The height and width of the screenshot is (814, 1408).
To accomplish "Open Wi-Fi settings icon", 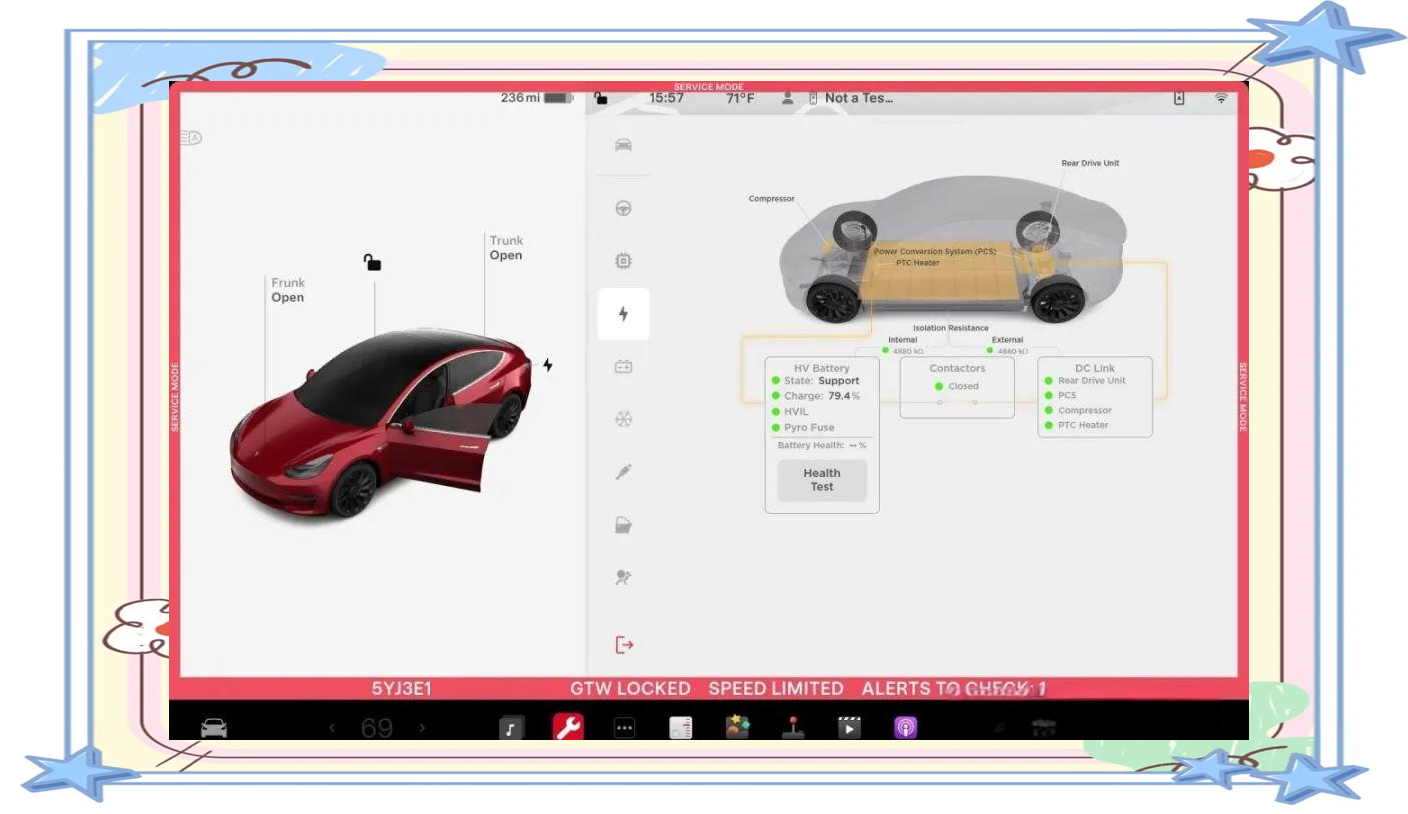I will tap(1221, 98).
